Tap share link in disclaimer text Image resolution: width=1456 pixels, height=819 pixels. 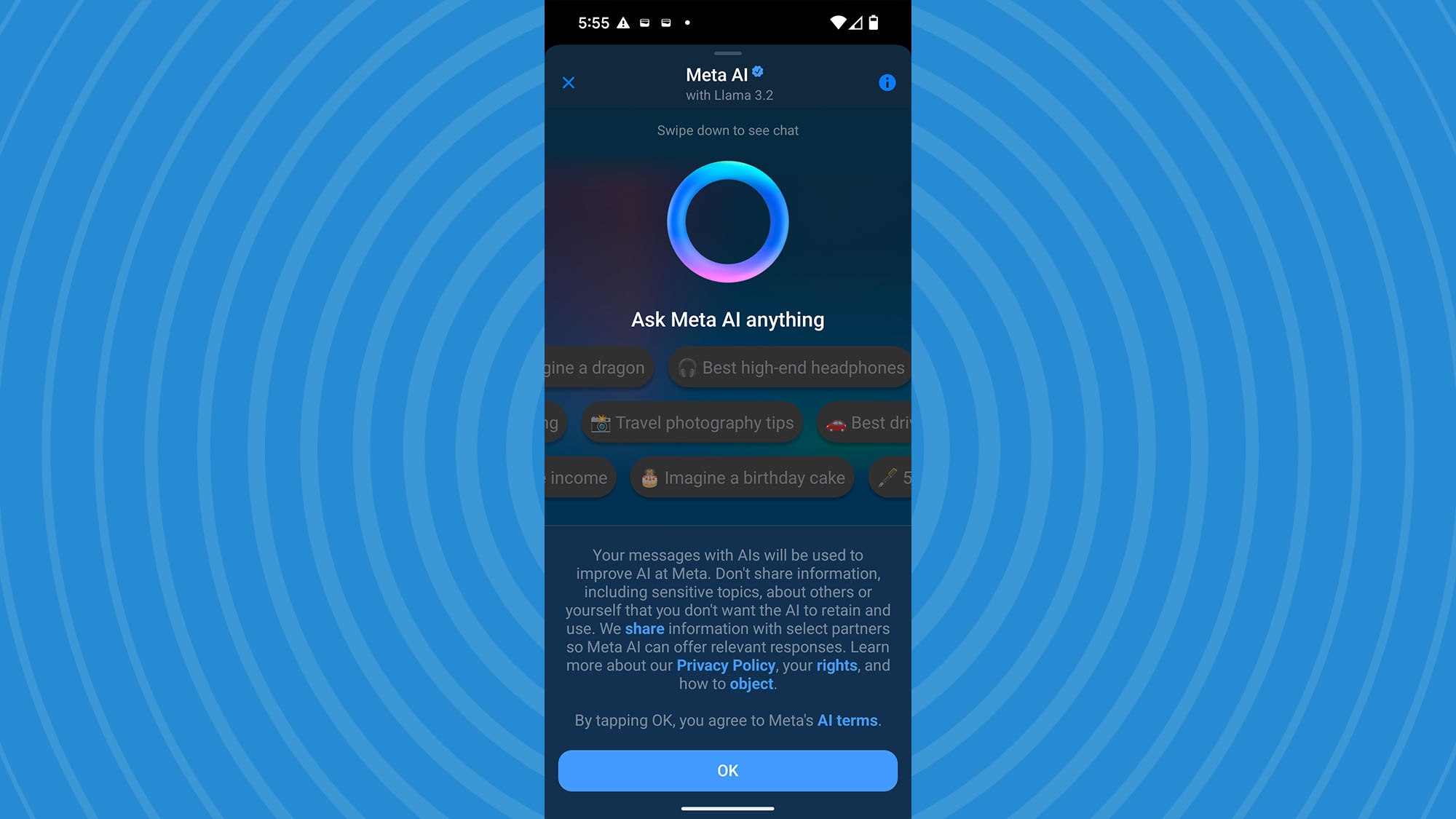[644, 628]
